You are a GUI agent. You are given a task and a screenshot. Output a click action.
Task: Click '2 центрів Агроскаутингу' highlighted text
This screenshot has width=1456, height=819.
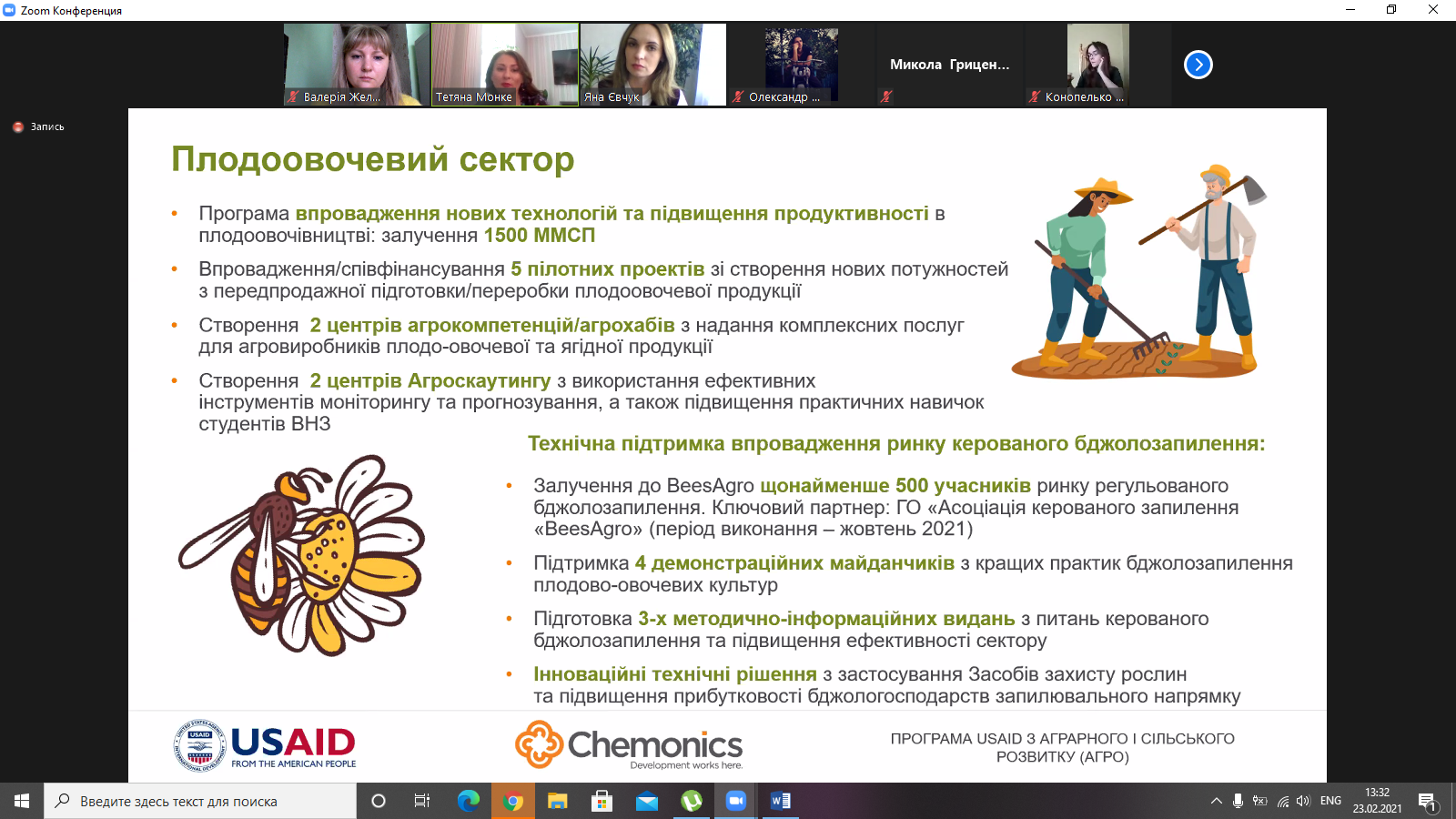point(430,380)
